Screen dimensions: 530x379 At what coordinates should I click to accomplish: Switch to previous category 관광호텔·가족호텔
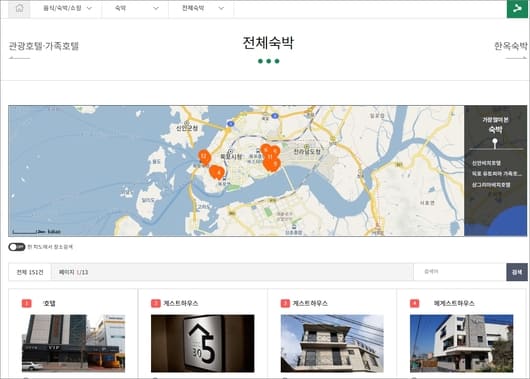pyautogui.click(x=43, y=46)
